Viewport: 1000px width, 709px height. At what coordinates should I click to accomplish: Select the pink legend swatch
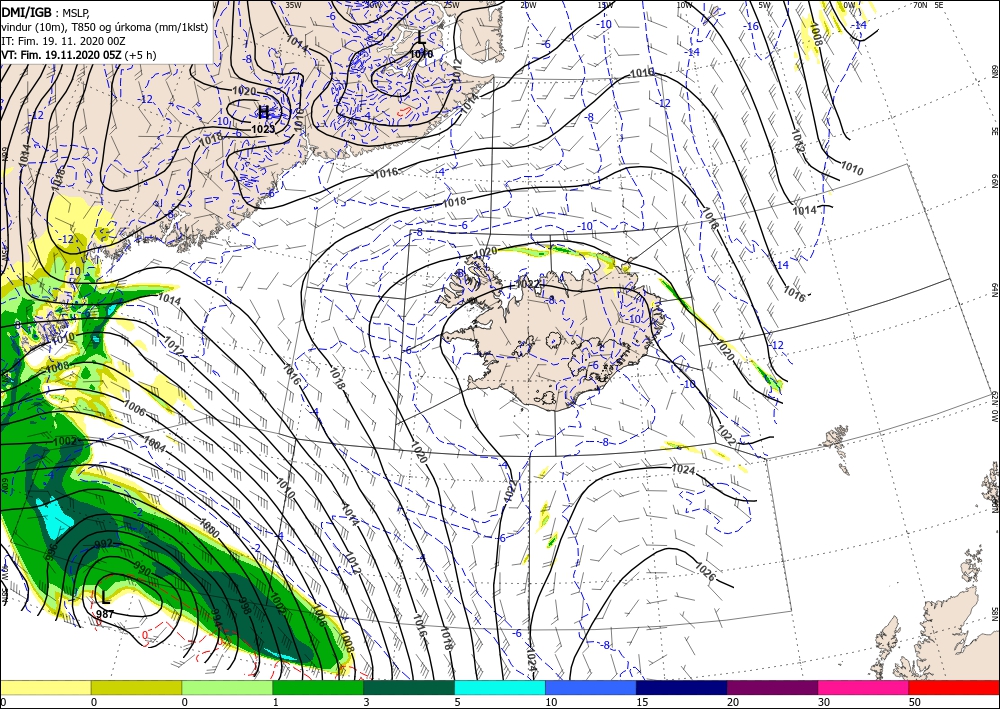click(x=864, y=687)
